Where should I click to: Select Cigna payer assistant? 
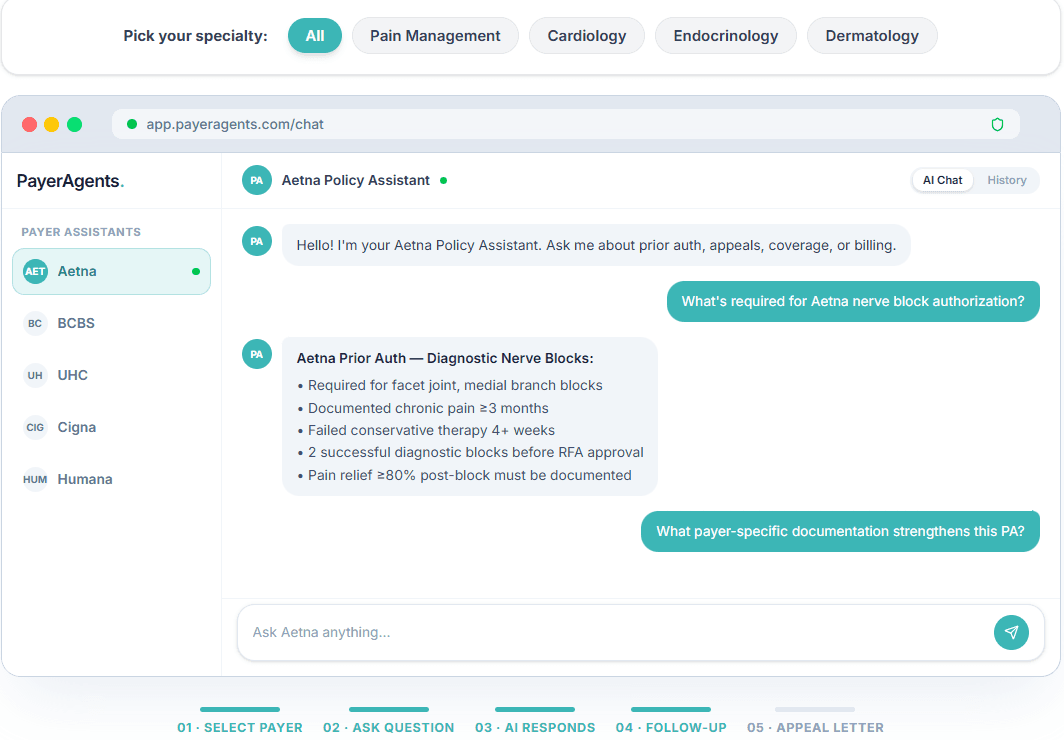tap(111, 427)
